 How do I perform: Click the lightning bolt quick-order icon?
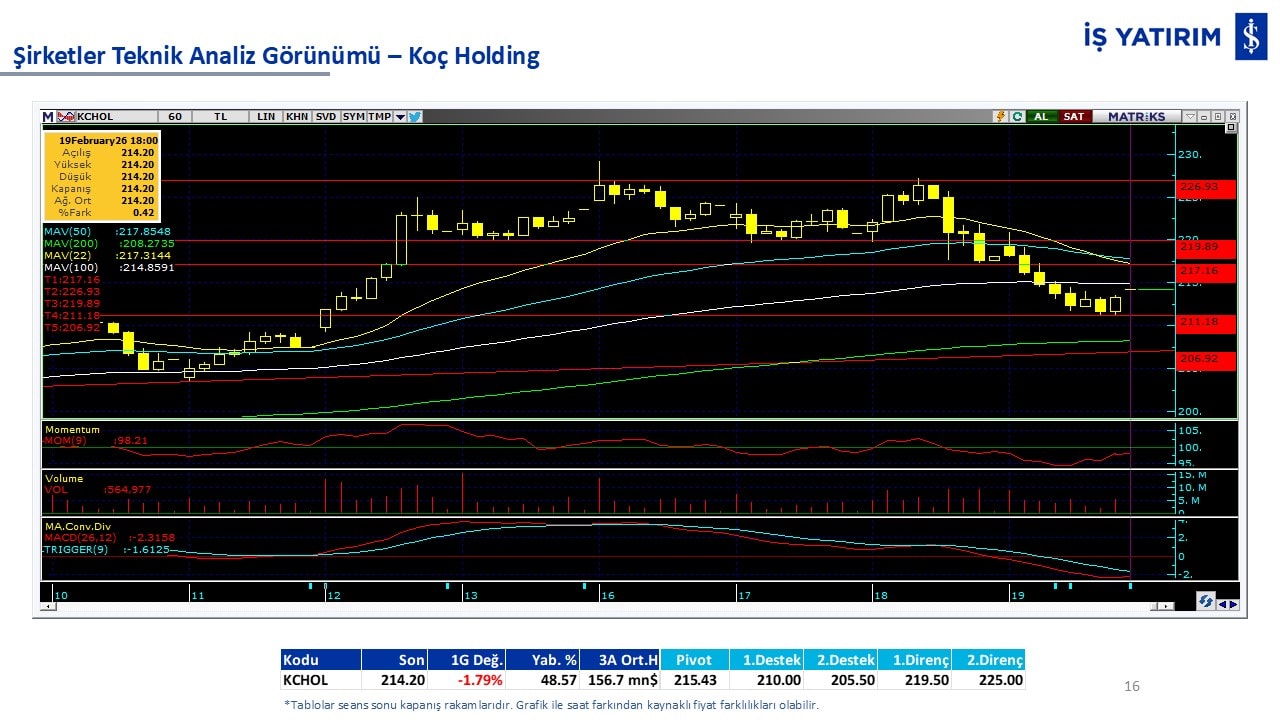[999, 117]
